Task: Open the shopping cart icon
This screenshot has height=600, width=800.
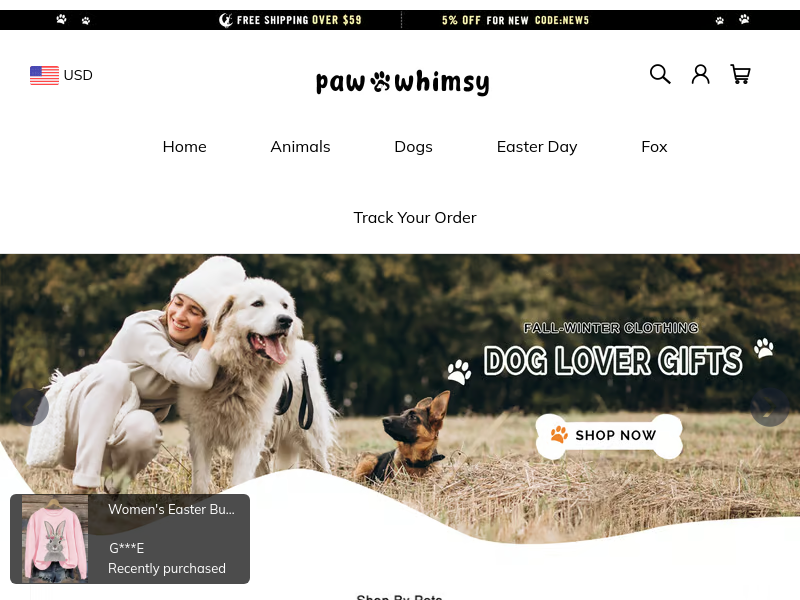Action: coord(740,74)
